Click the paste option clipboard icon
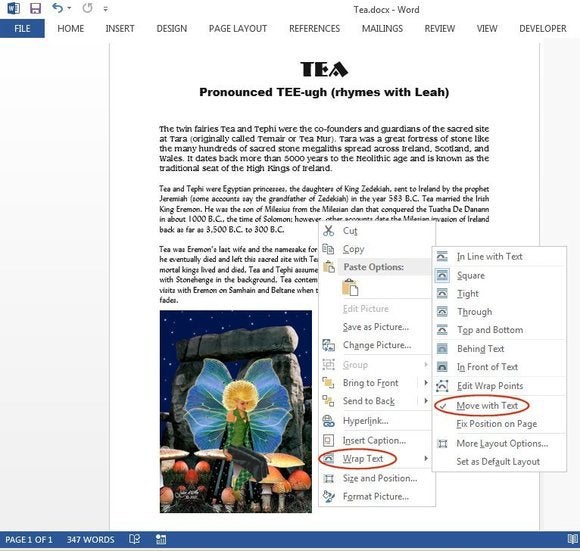The width and height of the screenshot is (580, 551). click(350, 288)
